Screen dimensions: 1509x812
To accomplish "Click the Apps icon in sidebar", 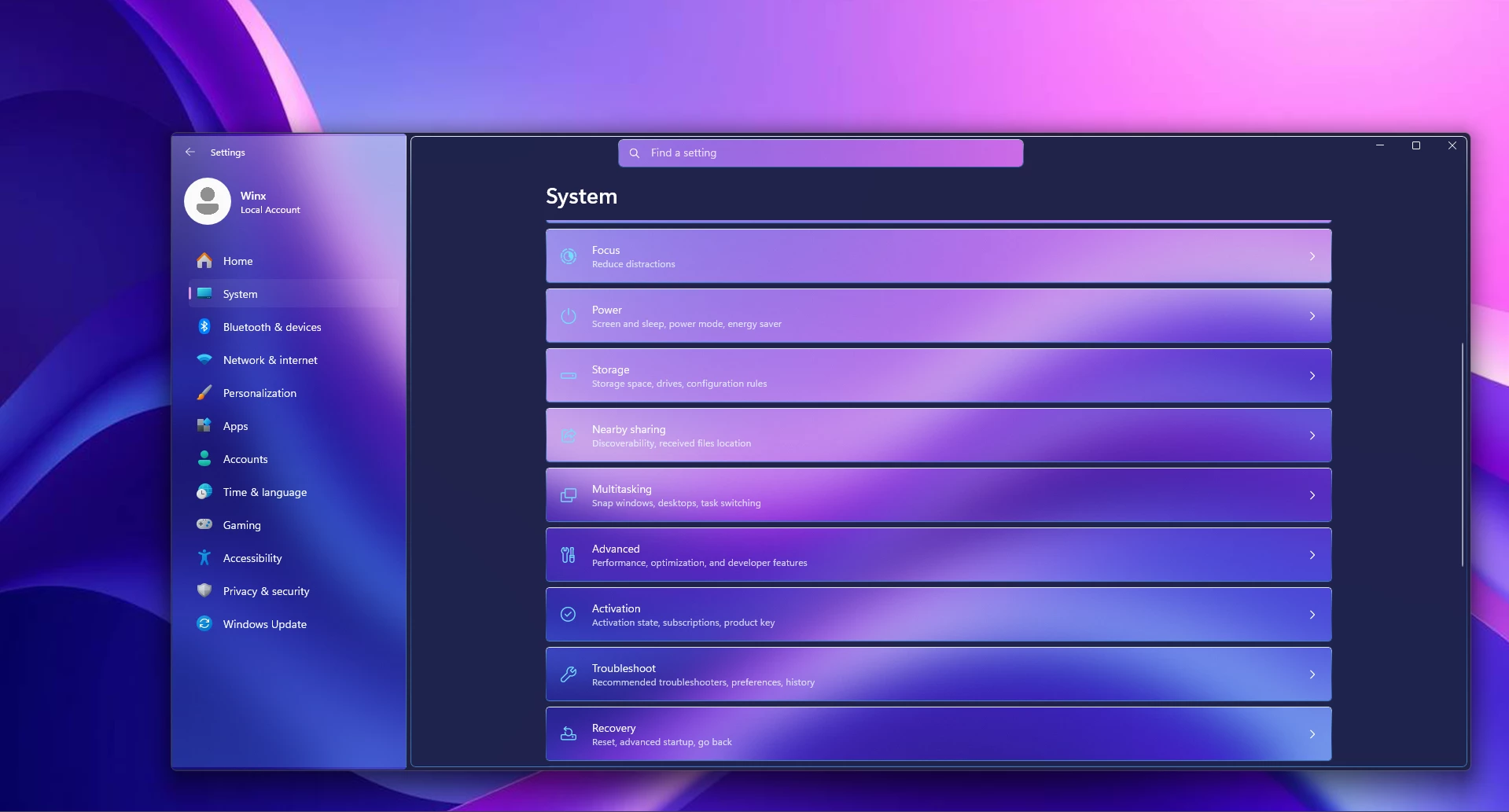I will (x=204, y=425).
